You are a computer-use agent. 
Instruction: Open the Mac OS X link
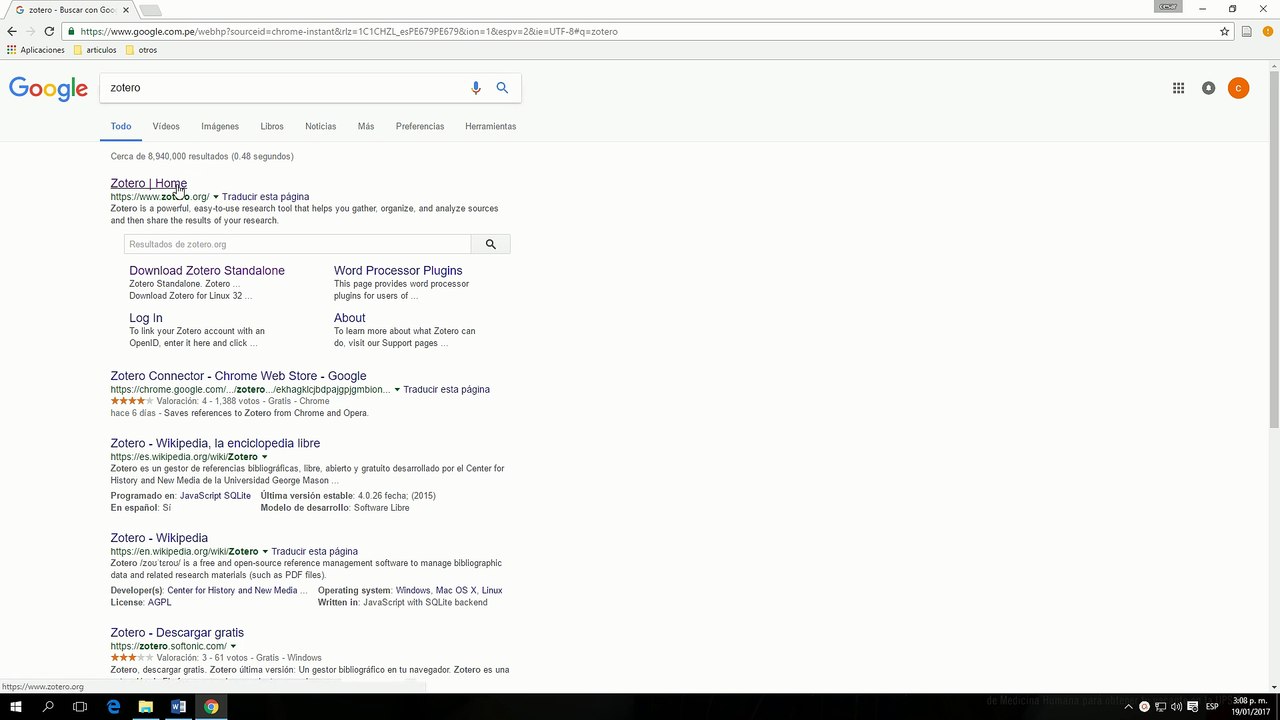point(456,591)
